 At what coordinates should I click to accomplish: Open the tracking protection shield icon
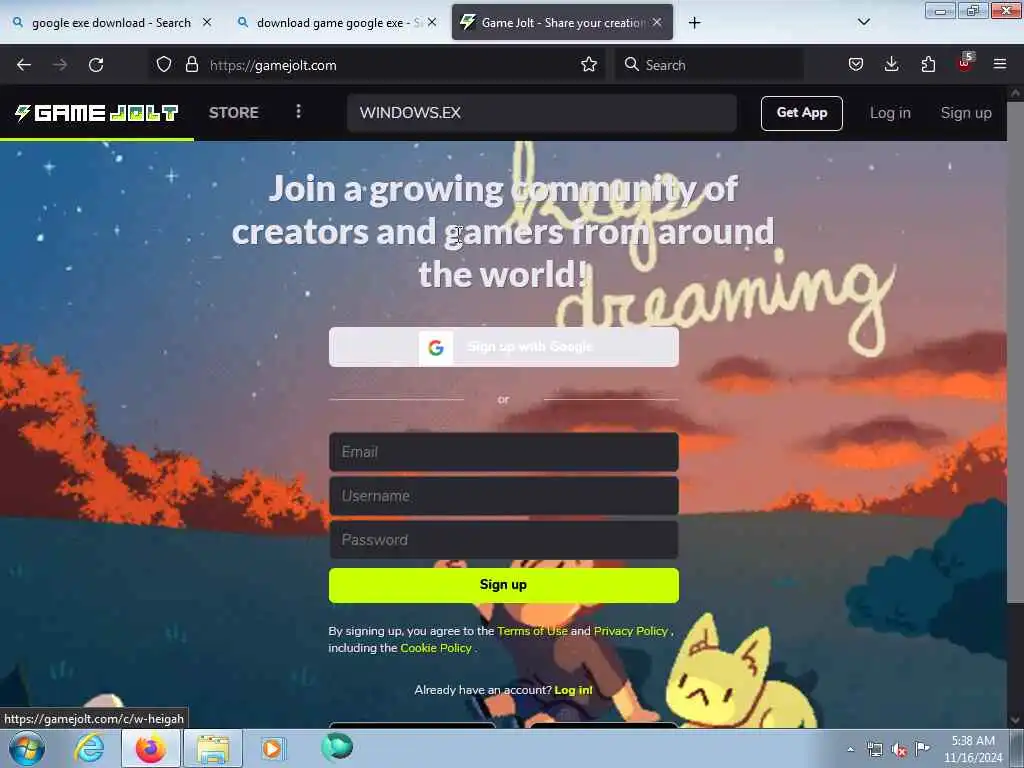coord(164,65)
